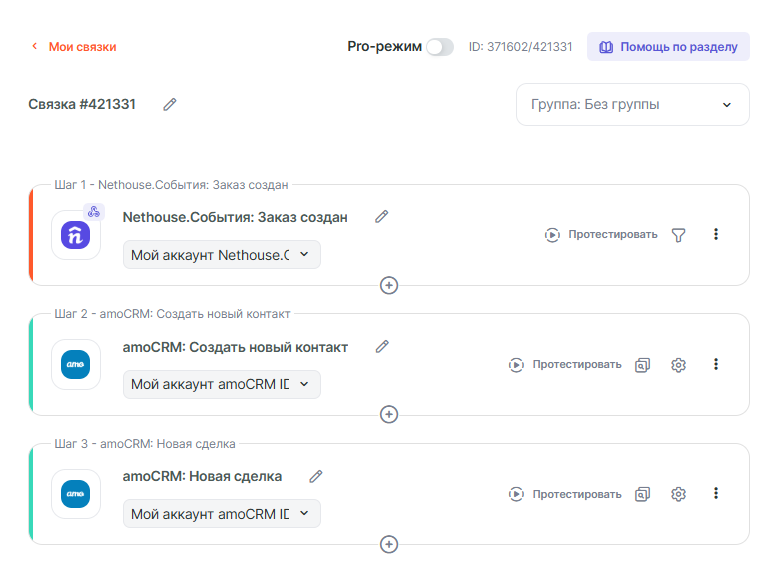772x574 pixels.
Task: Edit the name of Связка #421331
Action: click(x=170, y=104)
